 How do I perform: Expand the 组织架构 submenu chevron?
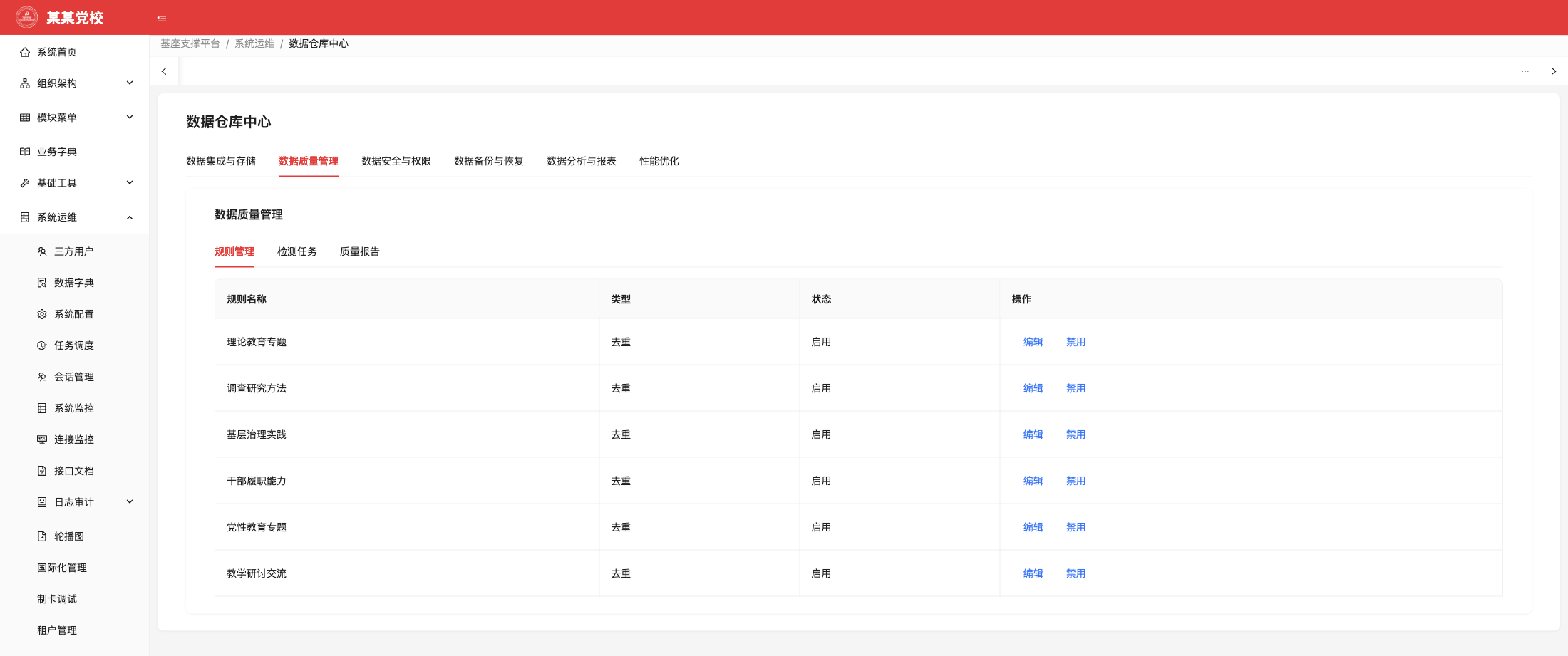coord(130,83)
